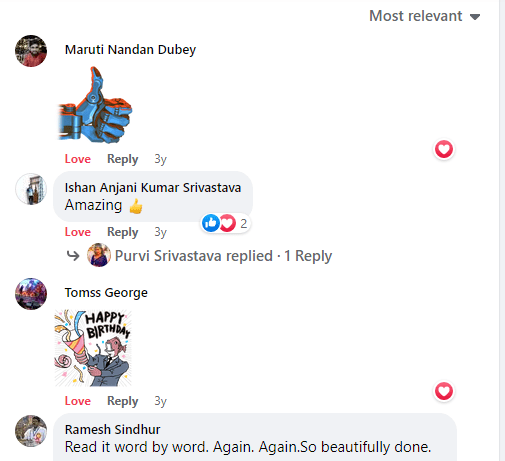Open Ramesh Sindhur's profile picture
Viewport: 505px width, 461px height.
[31, 431]
